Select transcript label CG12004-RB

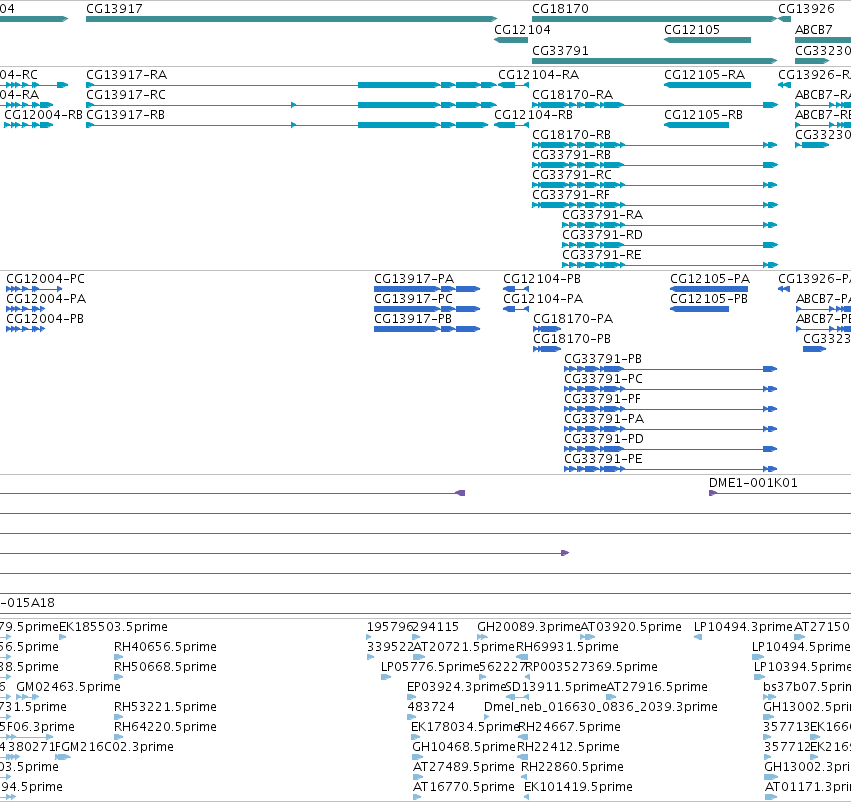click(43, 115)
